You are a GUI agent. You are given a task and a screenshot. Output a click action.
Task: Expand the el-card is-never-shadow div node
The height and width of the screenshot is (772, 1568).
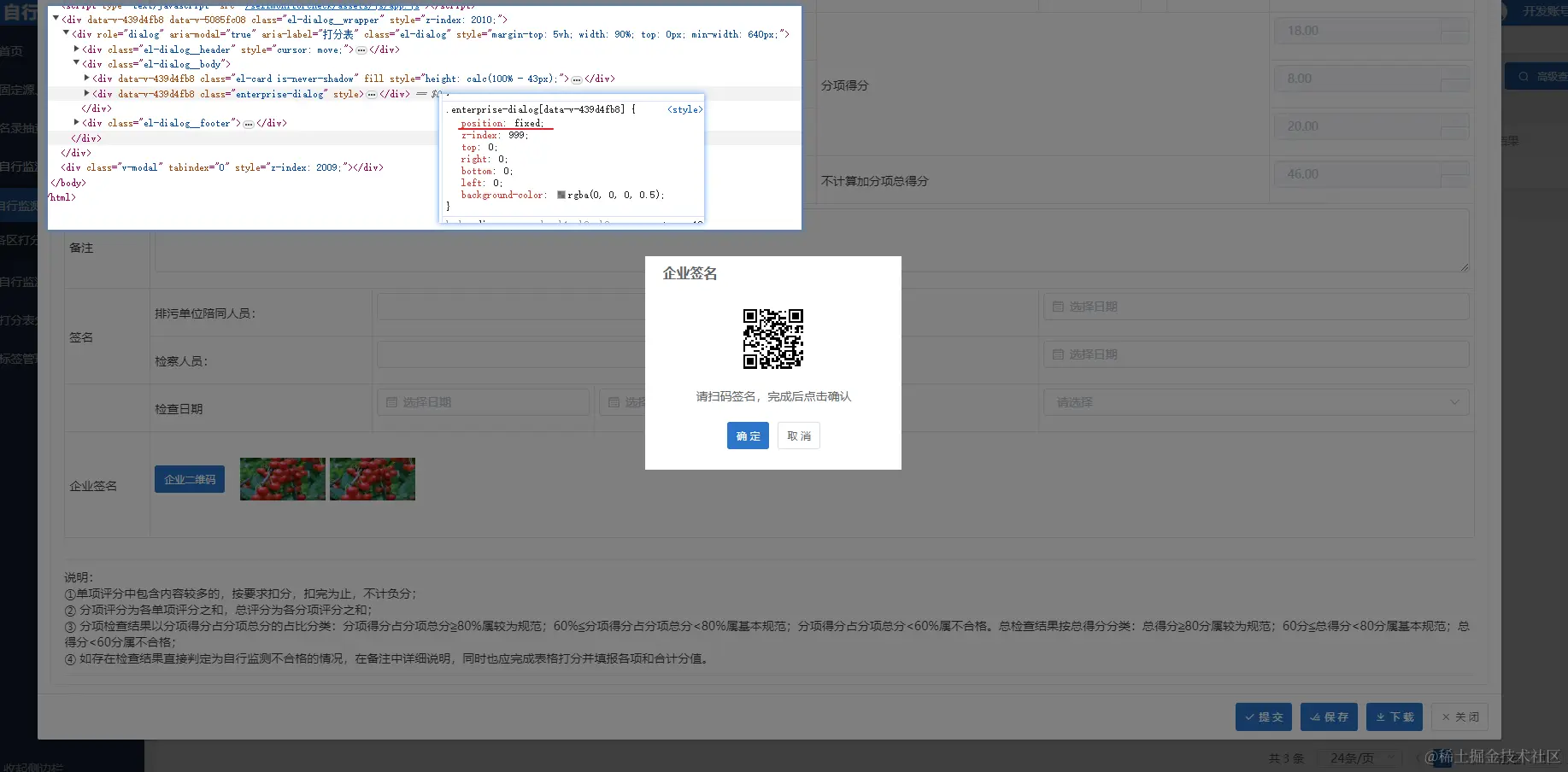click(x=87, y=78)
